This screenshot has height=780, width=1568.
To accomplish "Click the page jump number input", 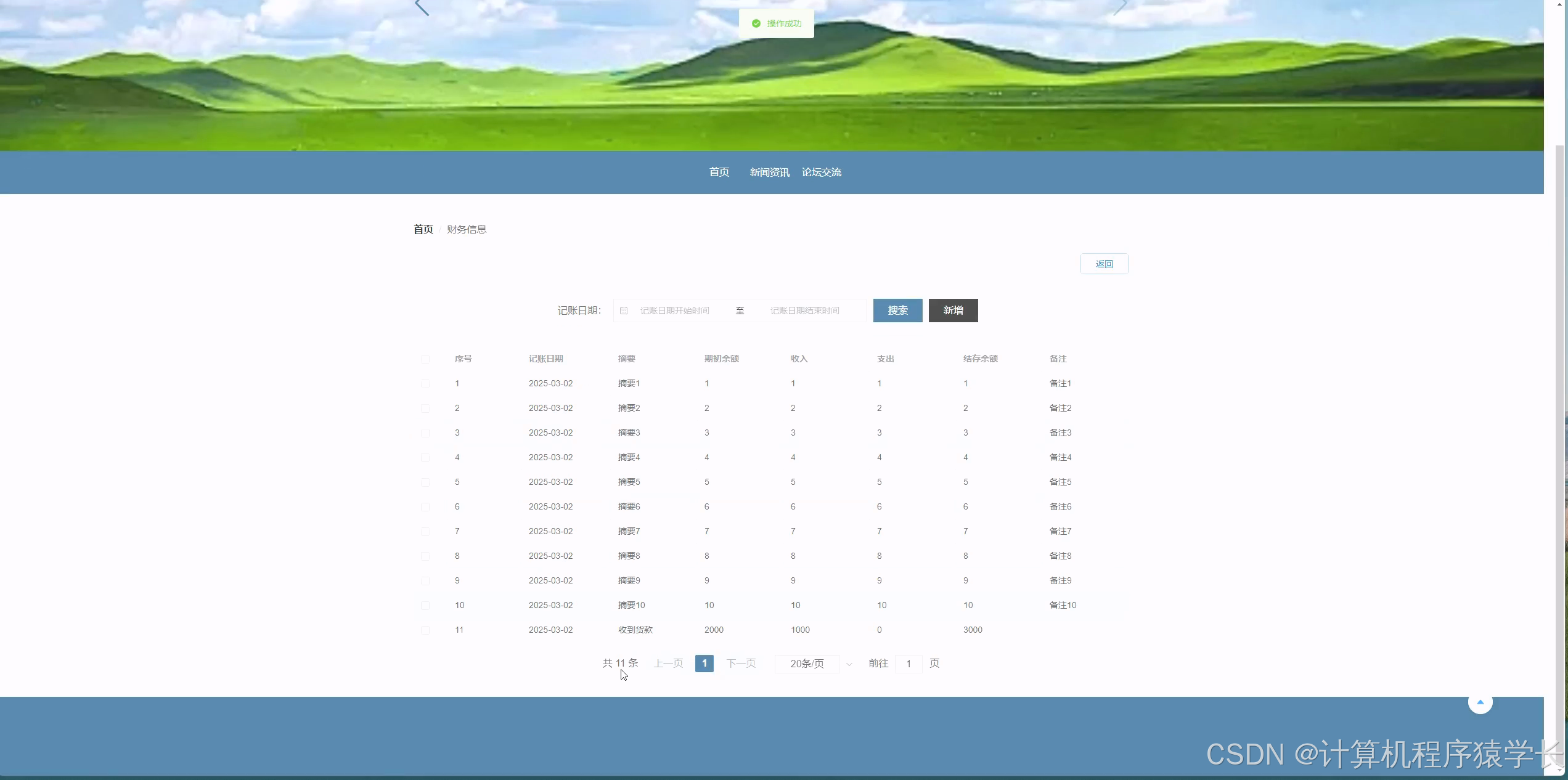I will (x=908, y=664).
